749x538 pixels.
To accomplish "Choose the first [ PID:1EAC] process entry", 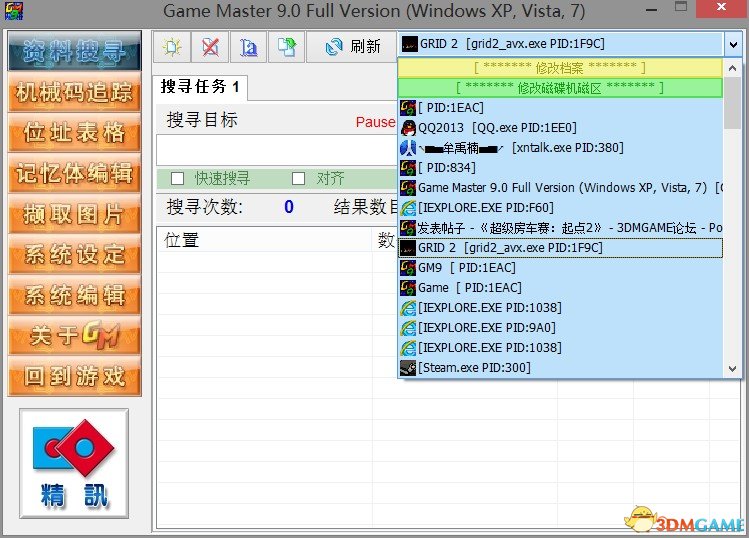I will (560, 108).
